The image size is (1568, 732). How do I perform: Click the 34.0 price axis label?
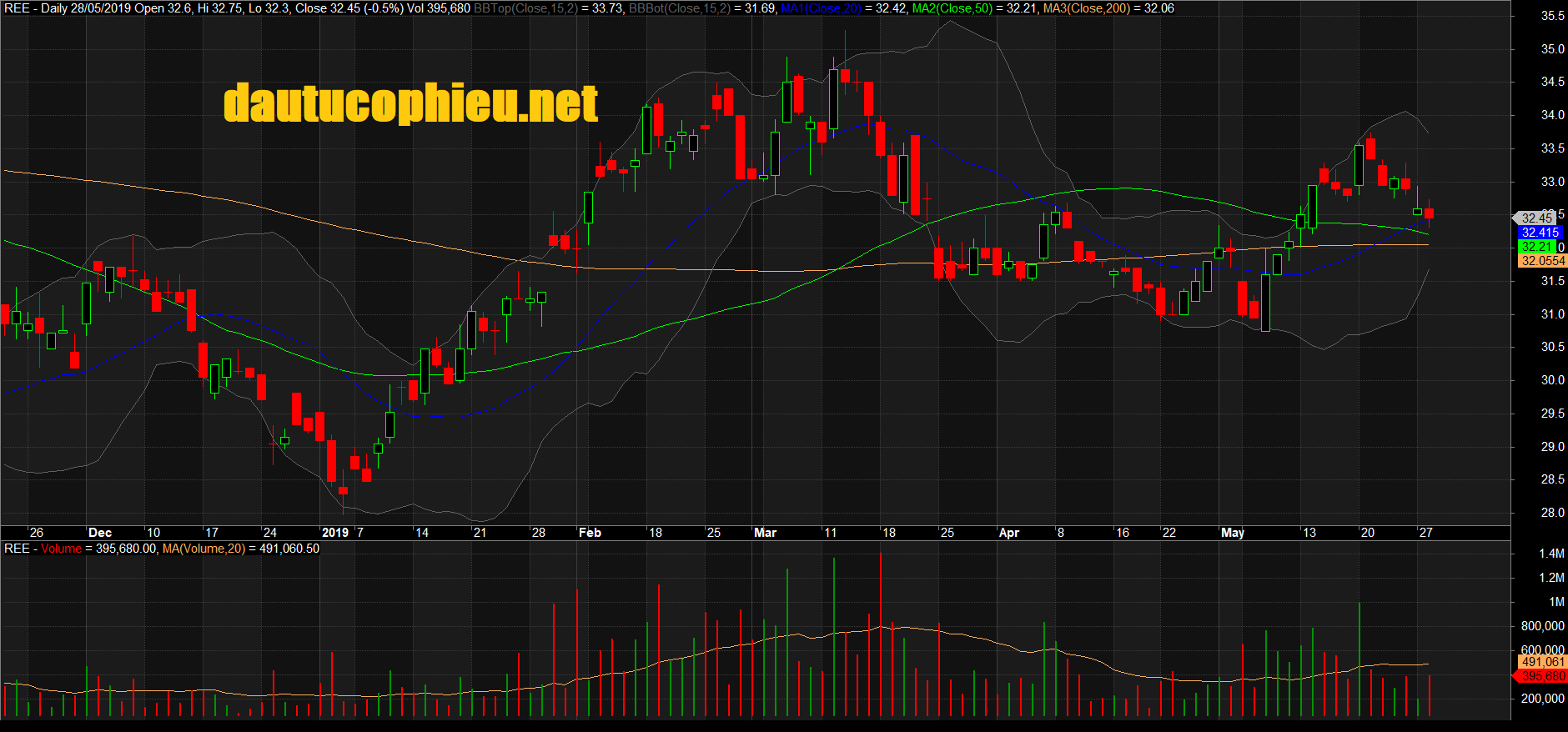(x=1552, y=115)
